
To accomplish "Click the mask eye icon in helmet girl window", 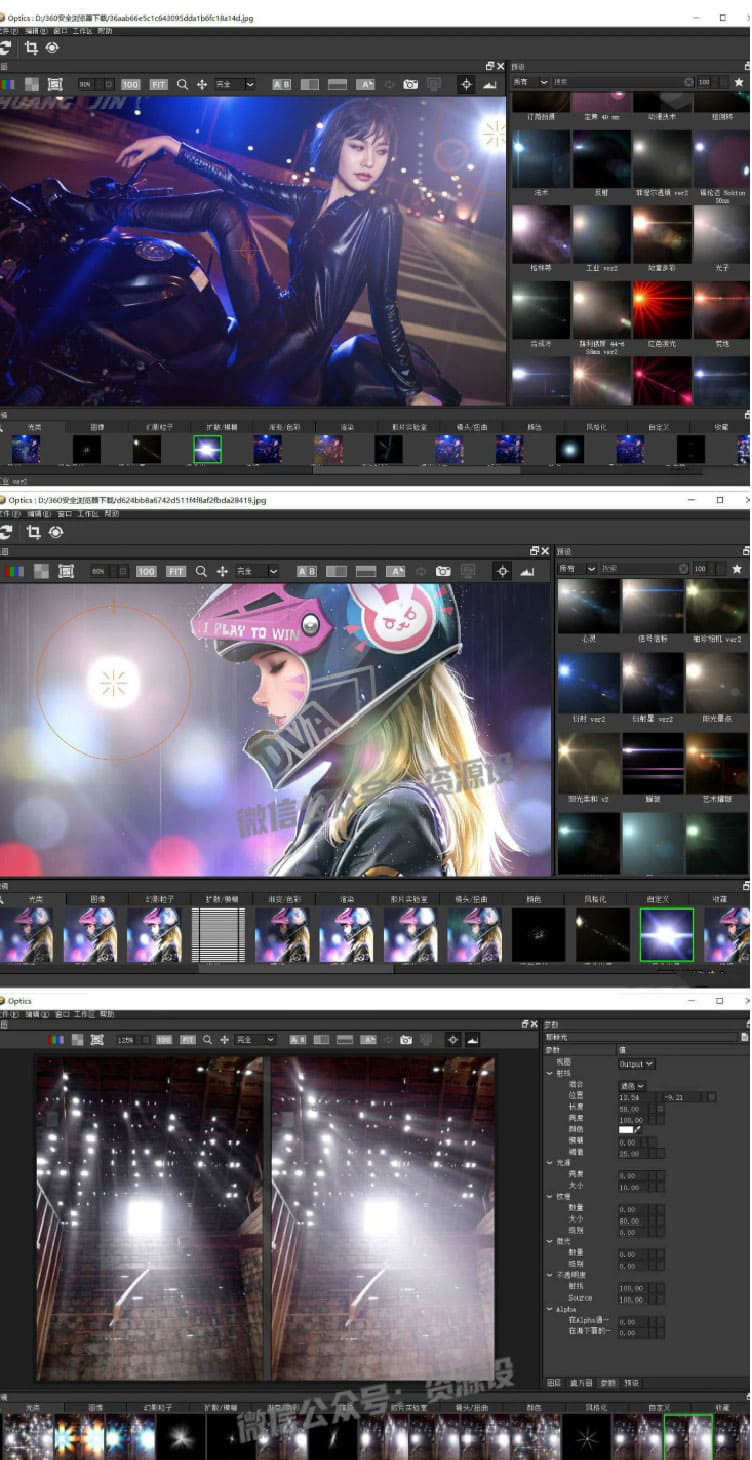I will (56, 532).
